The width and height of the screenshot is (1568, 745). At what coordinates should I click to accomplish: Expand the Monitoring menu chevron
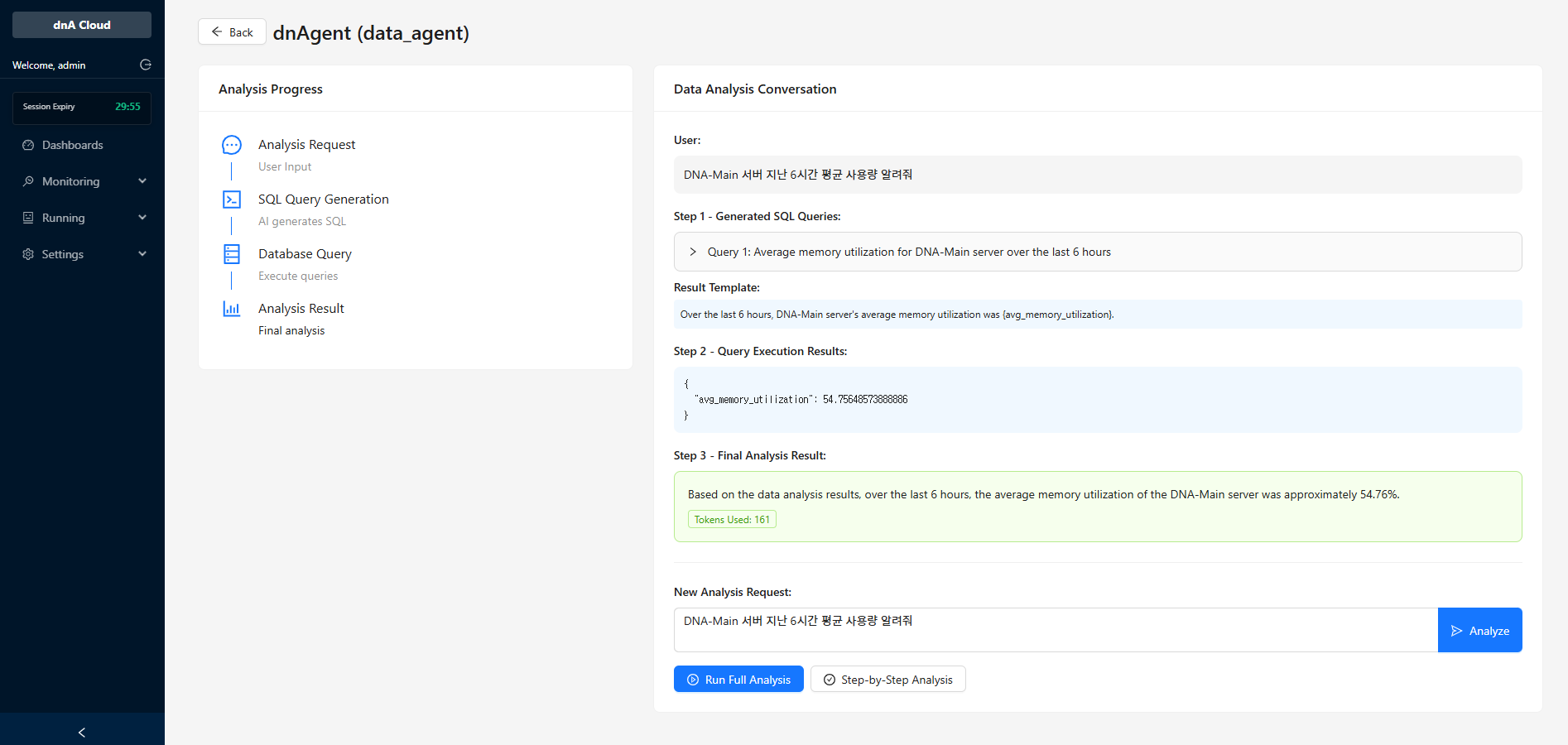tap(142, 181)
